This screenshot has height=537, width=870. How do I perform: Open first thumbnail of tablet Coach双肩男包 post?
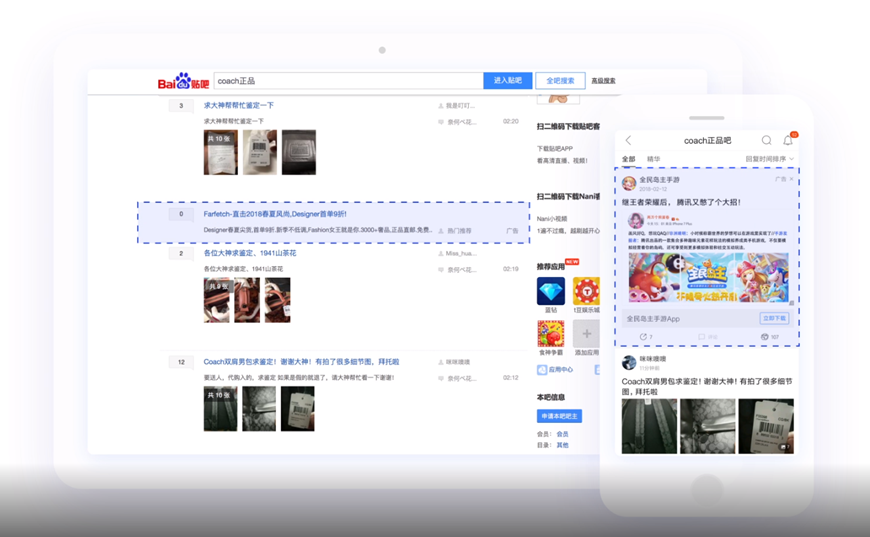click(x=220, y=409)
